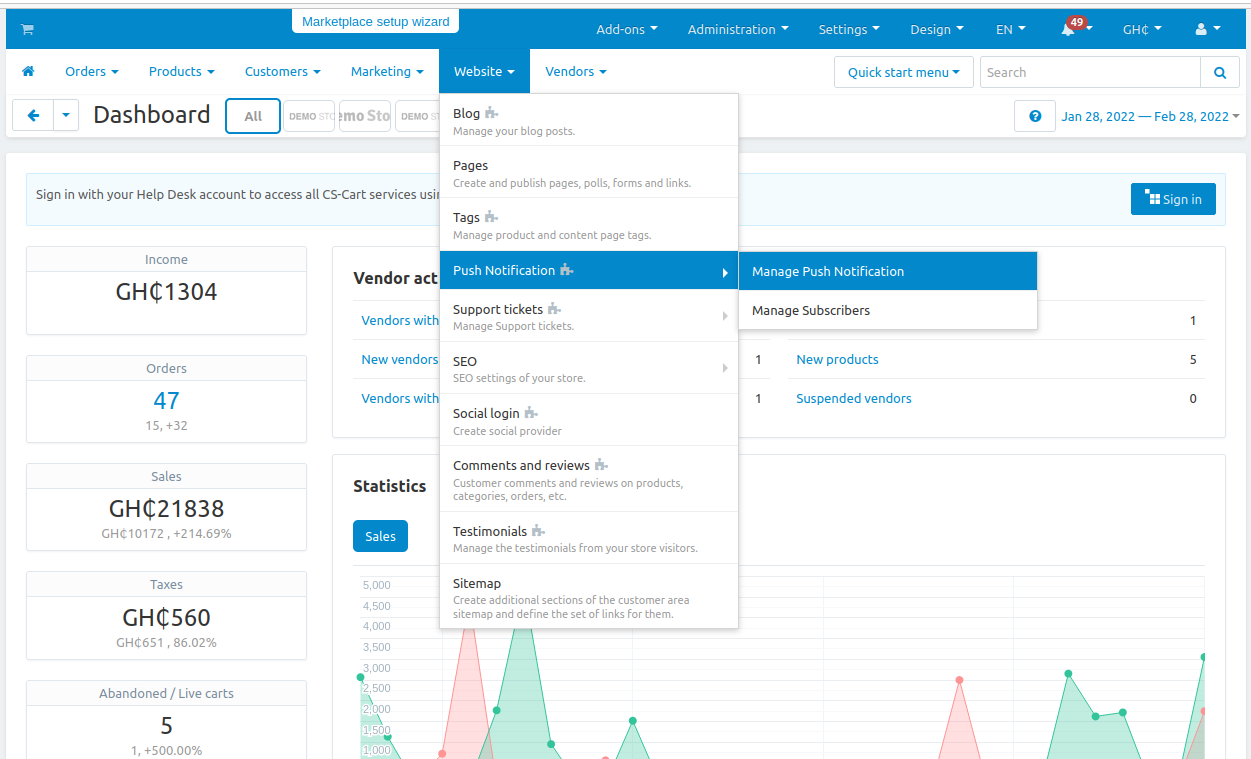Select Manage Subscribers submenu item
Screen dimensions: 1251x759
point(811,310)
